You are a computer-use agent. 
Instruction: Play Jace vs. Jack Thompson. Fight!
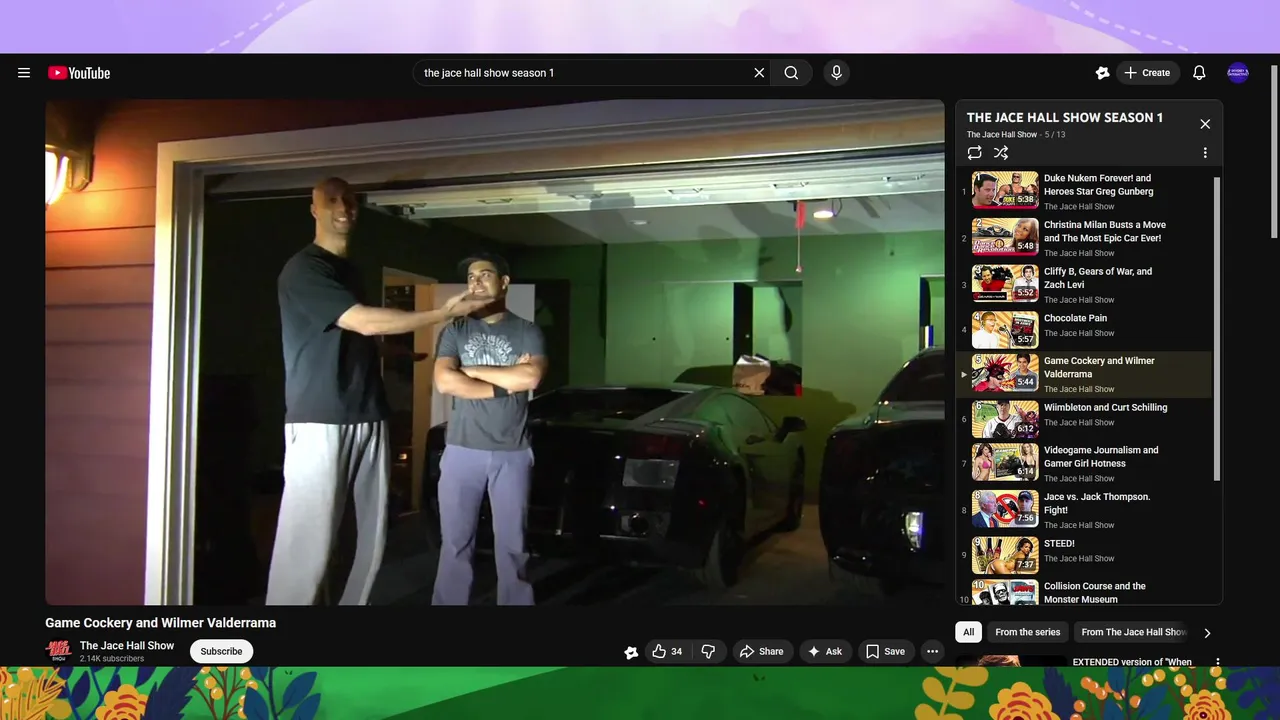coord(1085,510)
